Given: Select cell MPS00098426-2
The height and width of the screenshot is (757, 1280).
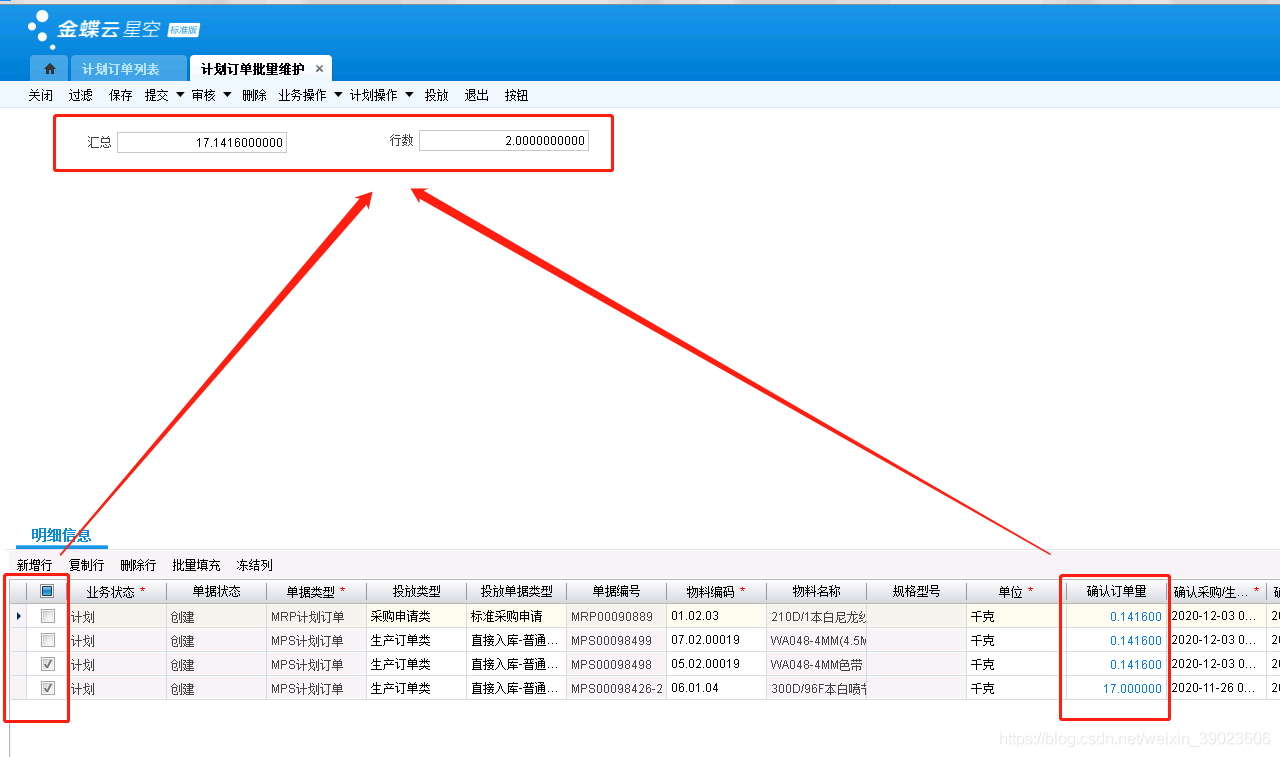Looking at the screenshot, I should point(616,689).
